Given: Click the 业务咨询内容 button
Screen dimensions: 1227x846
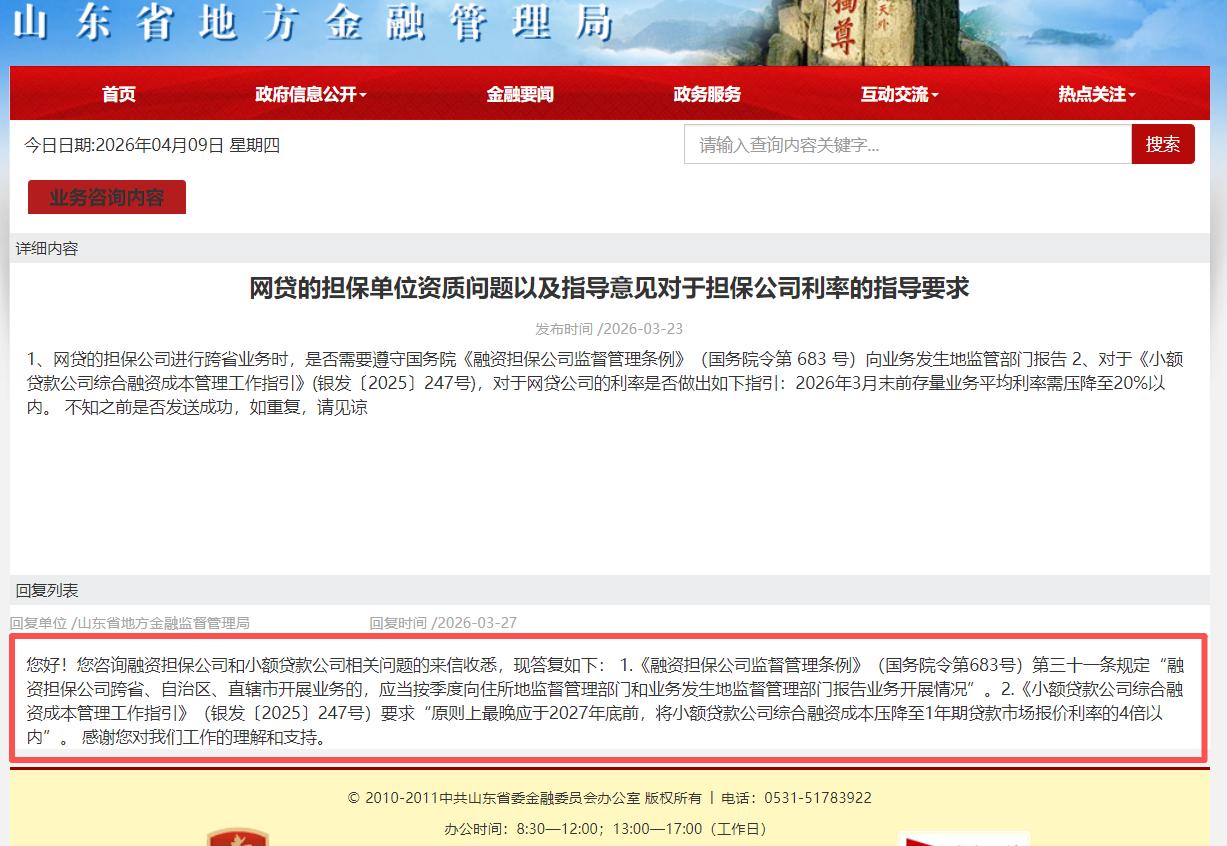Looking at the screenshot, I should 107,198.
